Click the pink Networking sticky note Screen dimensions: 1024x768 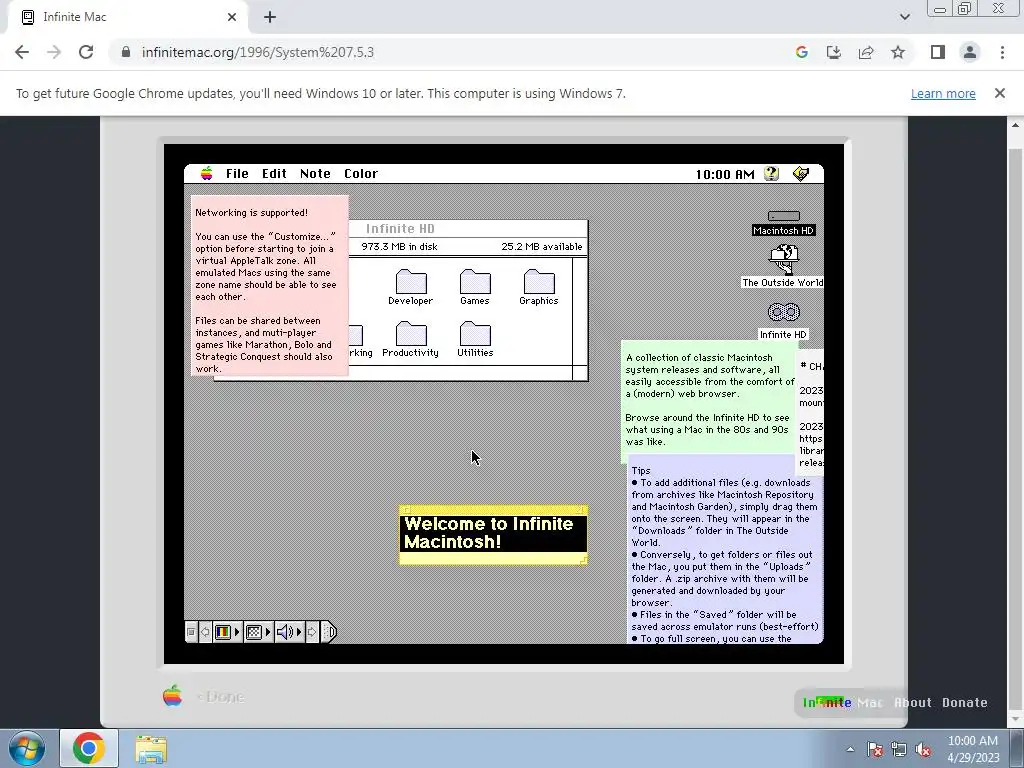click(x=270, y=285)
